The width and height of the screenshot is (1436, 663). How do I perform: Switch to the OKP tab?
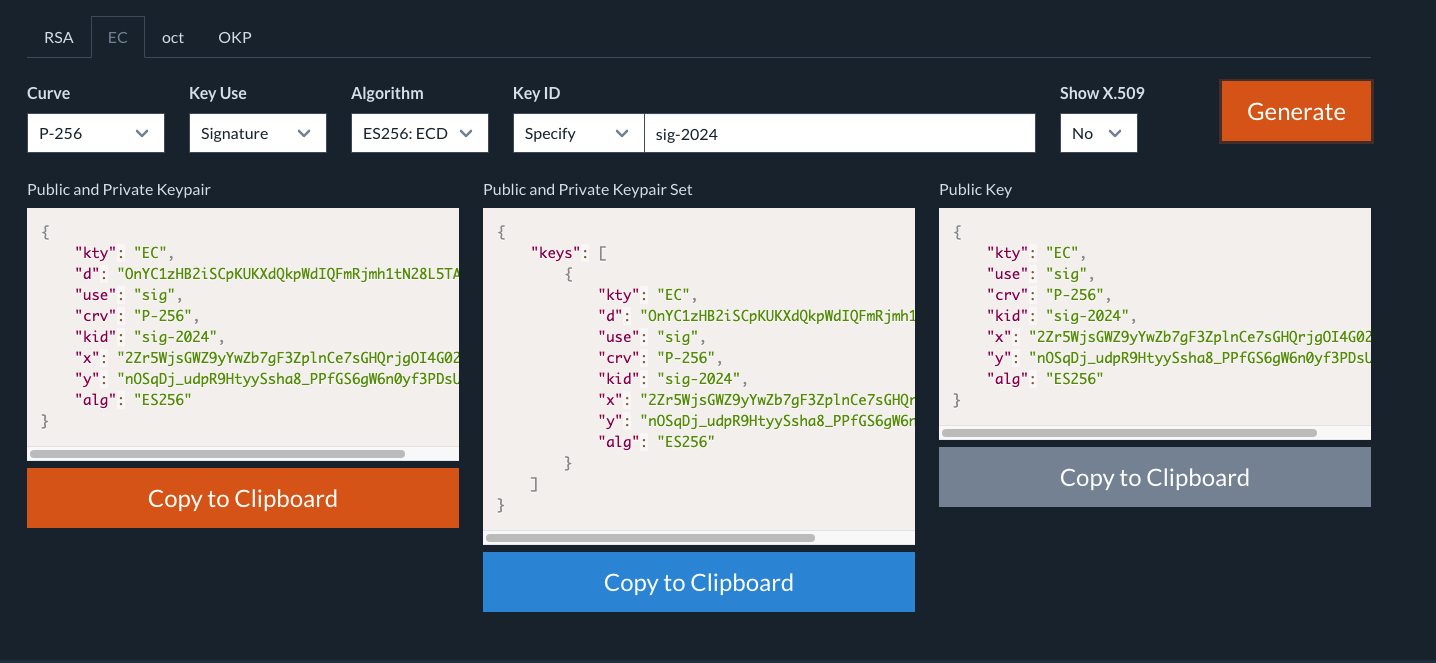point(235,37)
